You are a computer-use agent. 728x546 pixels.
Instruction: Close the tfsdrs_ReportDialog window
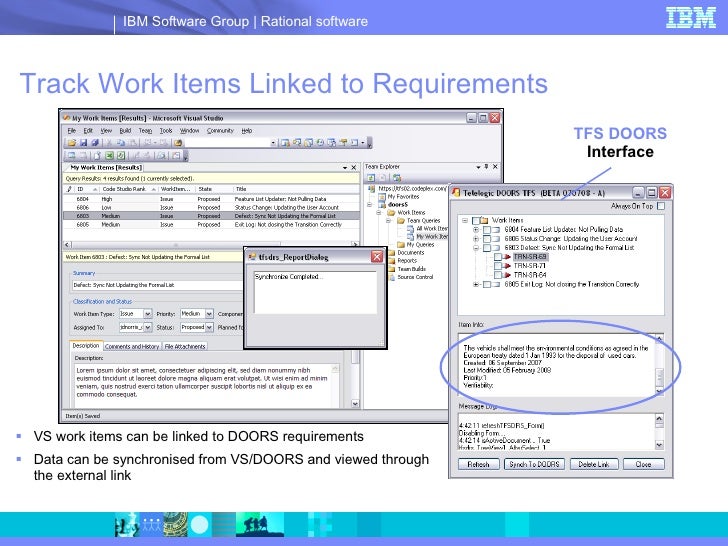(377, 257)
